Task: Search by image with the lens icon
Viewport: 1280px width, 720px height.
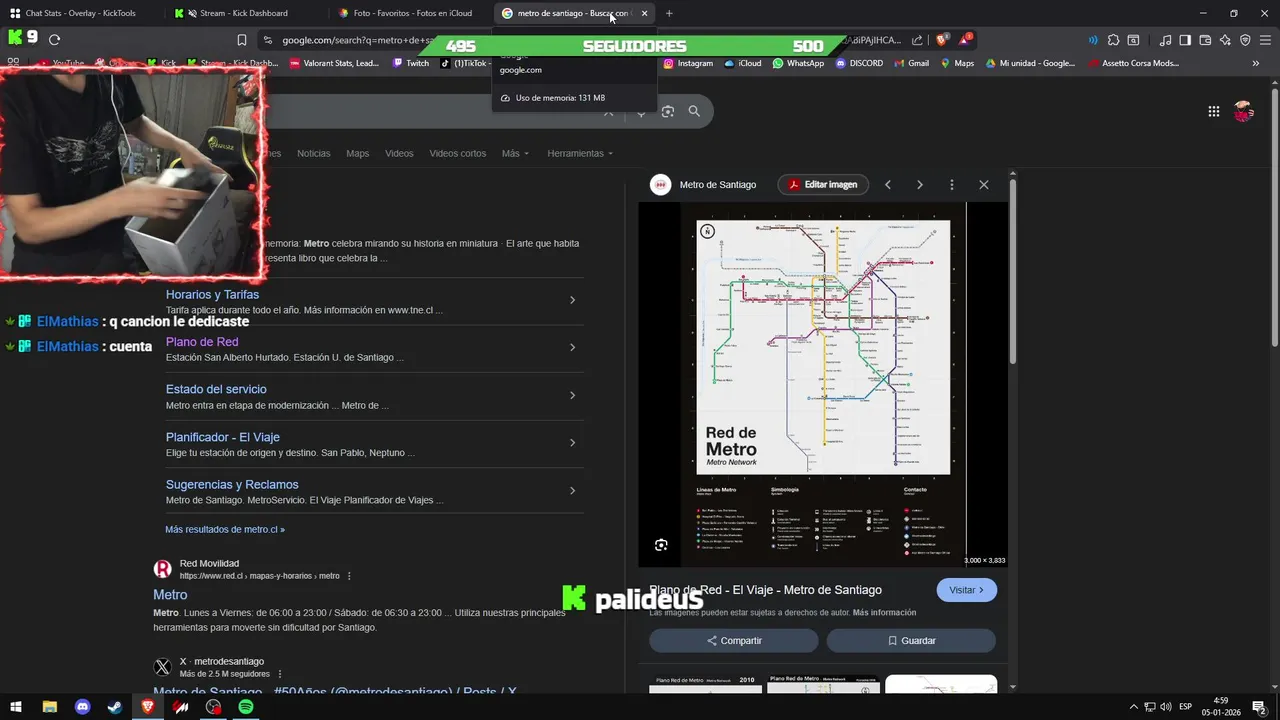Action: tap(668, 111)
